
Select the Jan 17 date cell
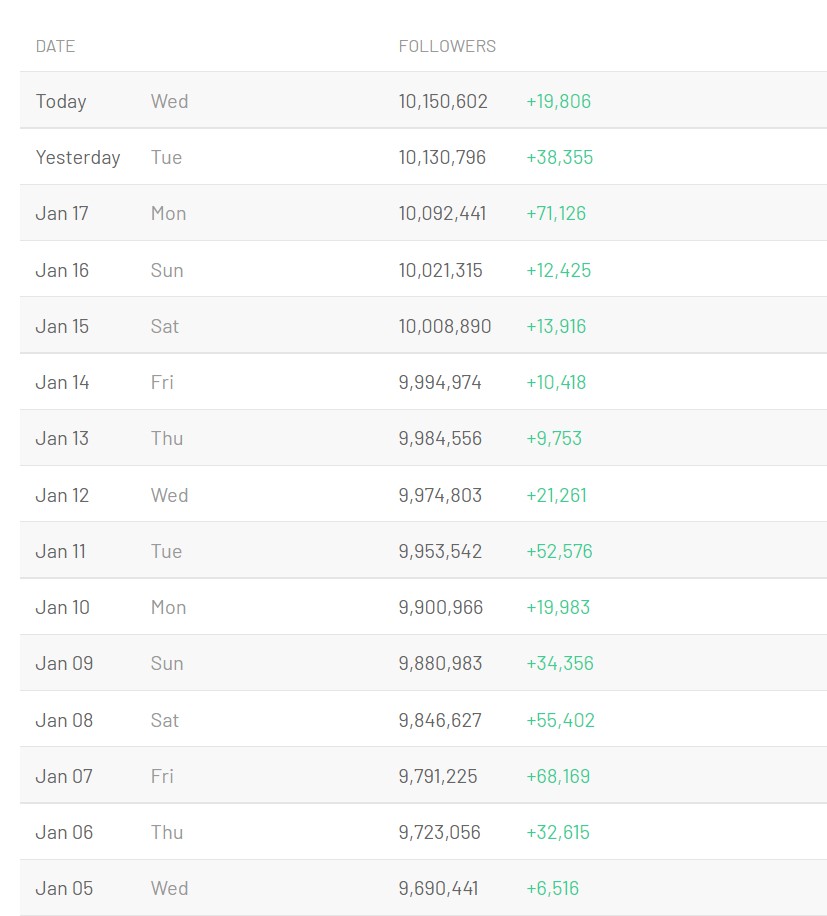62,213
